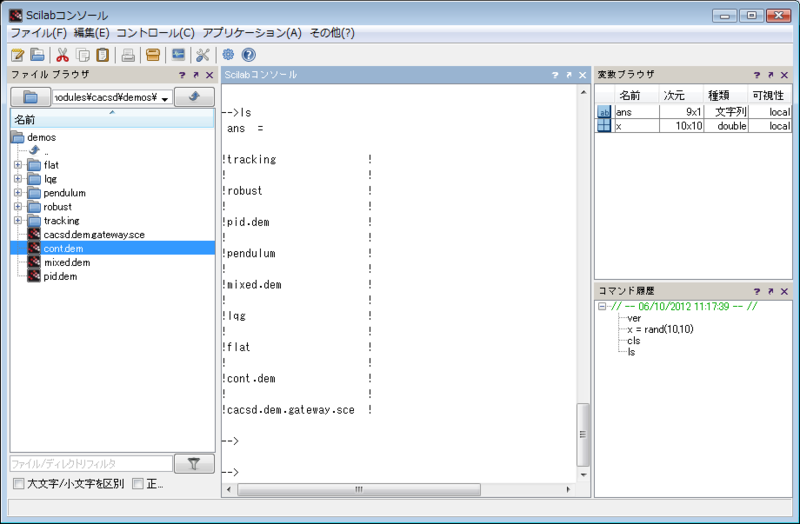Select the ans variable row

[693, 112]
